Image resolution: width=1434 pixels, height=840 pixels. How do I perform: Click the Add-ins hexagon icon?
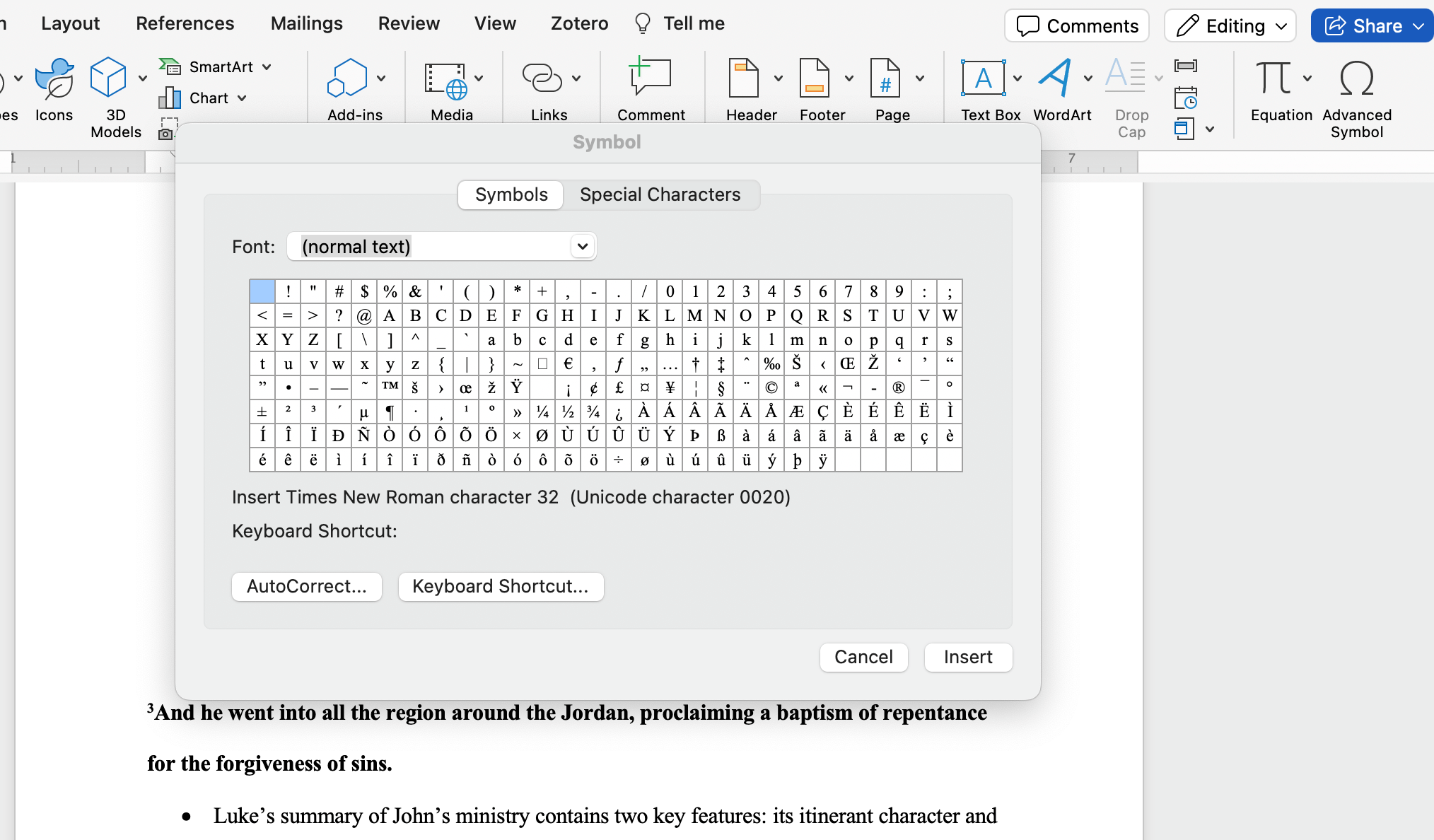click(x=347, y=78)
